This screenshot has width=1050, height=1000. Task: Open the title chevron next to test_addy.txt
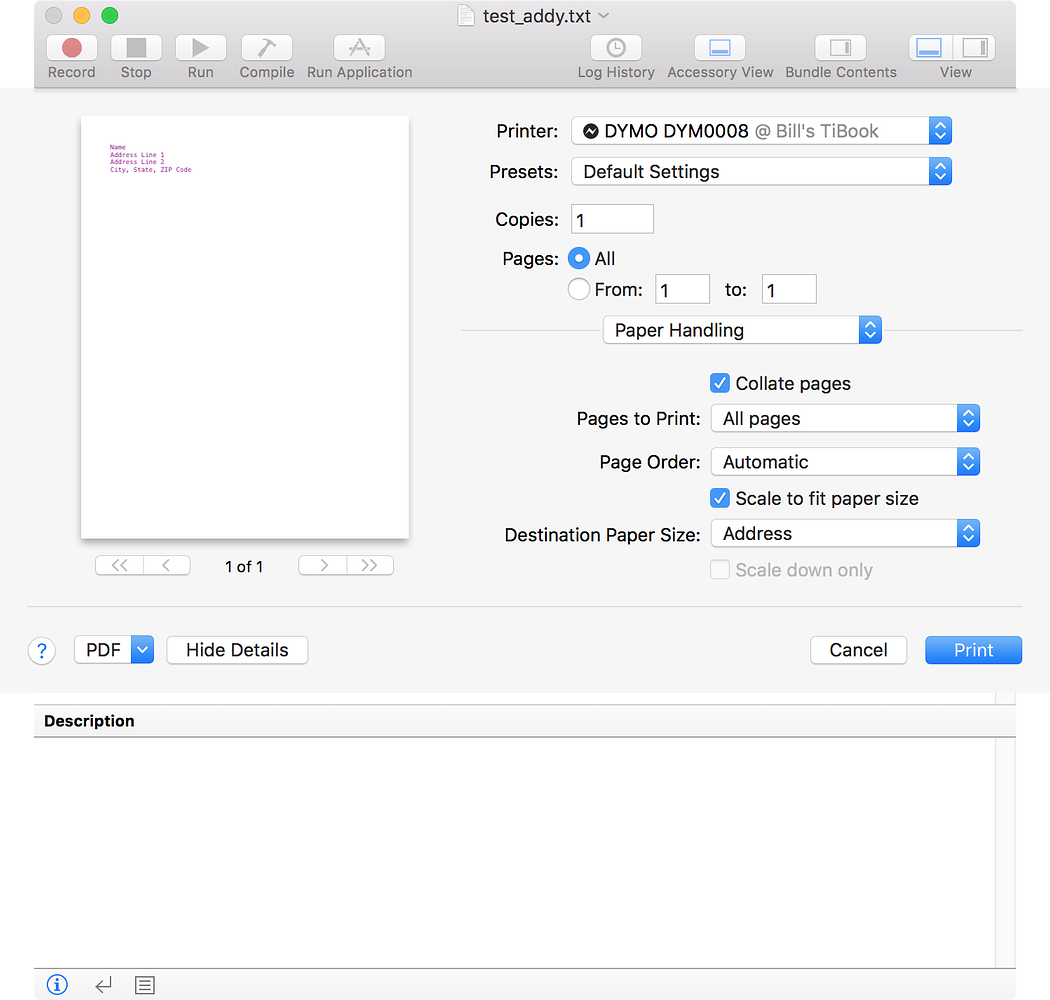click(604, 15)
